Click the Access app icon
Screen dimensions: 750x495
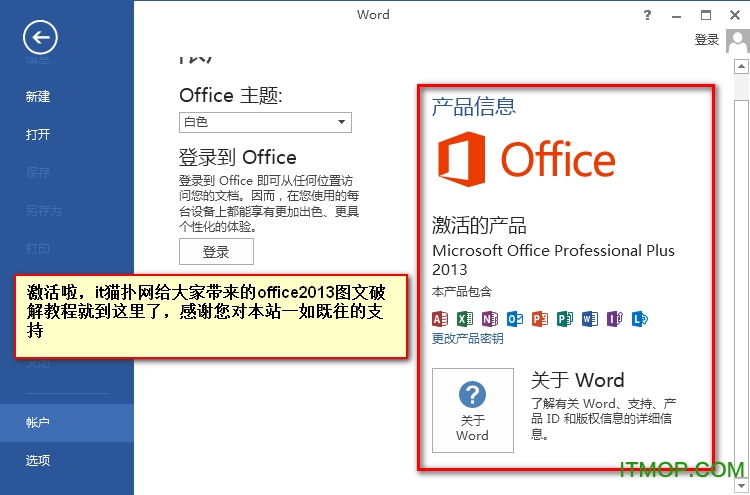click(x=440, y=319)
